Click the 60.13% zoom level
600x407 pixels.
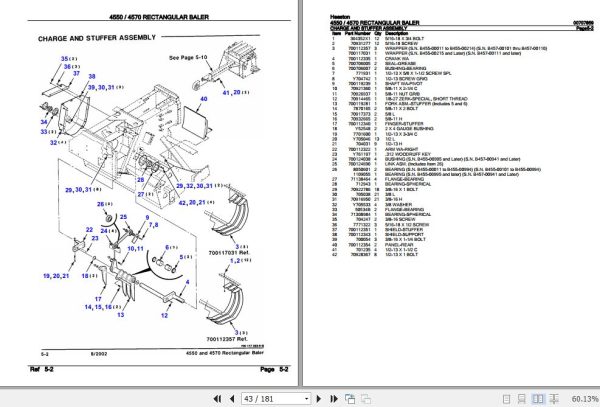(x=585, y=399)
